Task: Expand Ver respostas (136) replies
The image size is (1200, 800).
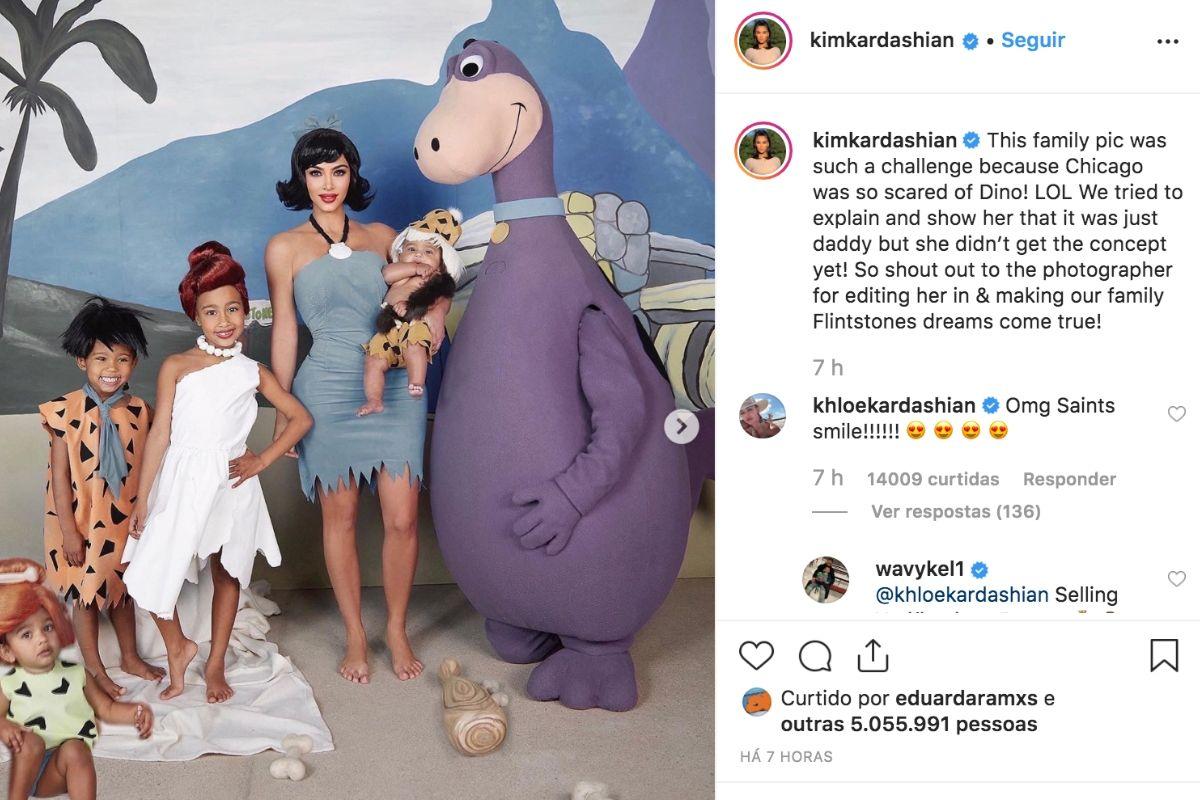Action: pyautogui.click(x=955, y=512)
